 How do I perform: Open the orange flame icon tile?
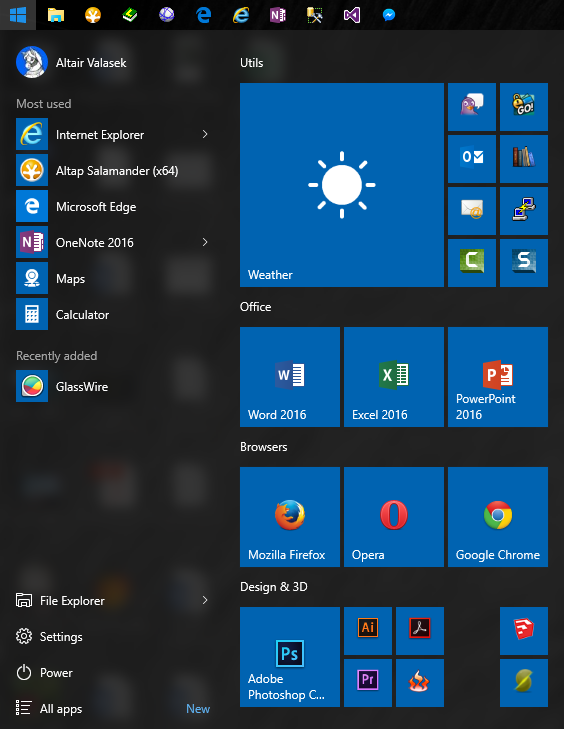pos(420,683)
